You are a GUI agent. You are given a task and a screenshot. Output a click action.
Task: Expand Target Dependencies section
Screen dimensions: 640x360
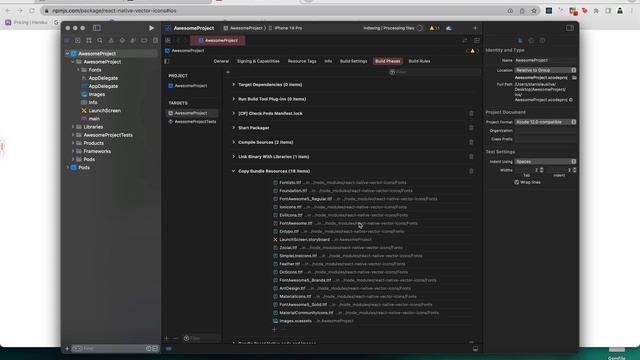coord(233,84)
